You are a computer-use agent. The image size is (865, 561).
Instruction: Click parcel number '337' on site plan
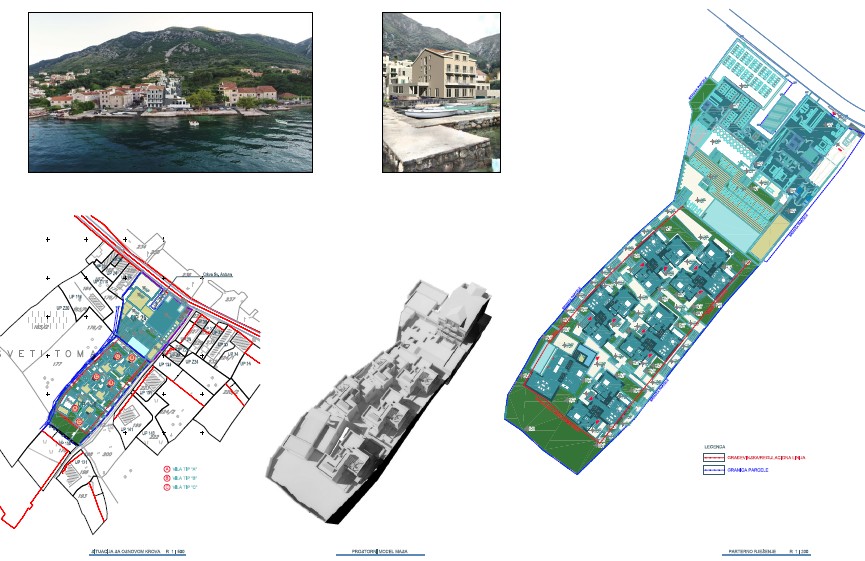230,300
